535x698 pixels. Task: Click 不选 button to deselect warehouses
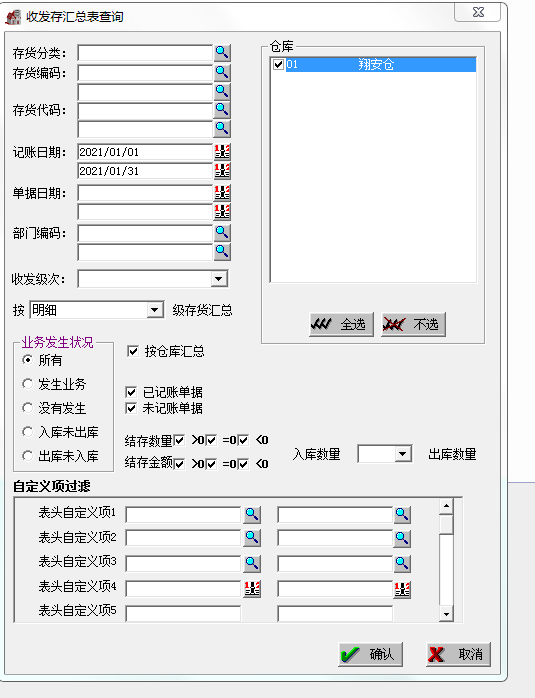[x=413, y=325]
